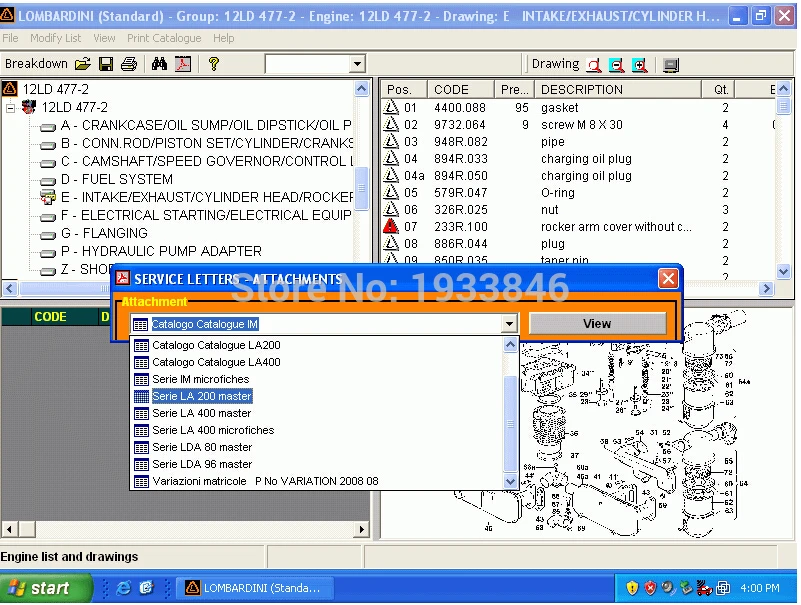The width and height of the screenshot is (801, 605).
Task: Zoom out the drawing with minus magnifier
Action: pos(617,65)
